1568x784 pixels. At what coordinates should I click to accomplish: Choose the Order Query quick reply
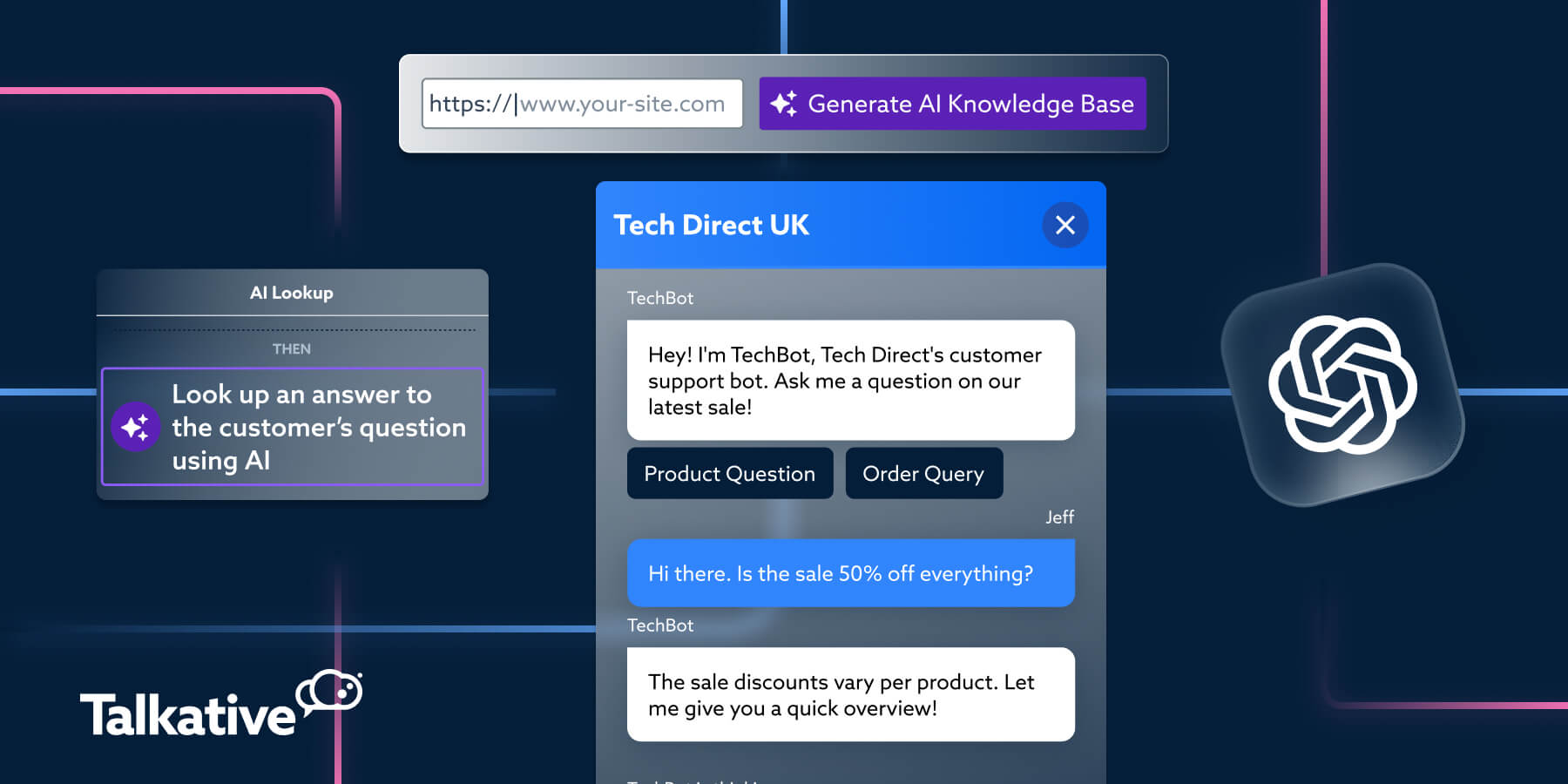pyautogui.click(x=923, y=473)
